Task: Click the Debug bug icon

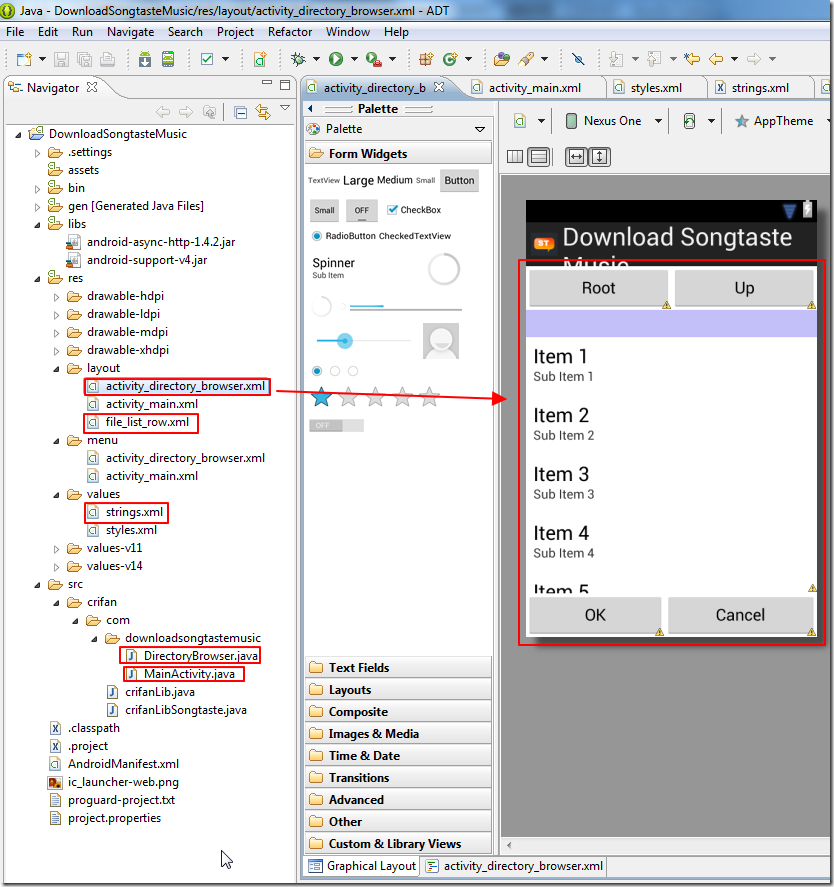Action: 298,59
